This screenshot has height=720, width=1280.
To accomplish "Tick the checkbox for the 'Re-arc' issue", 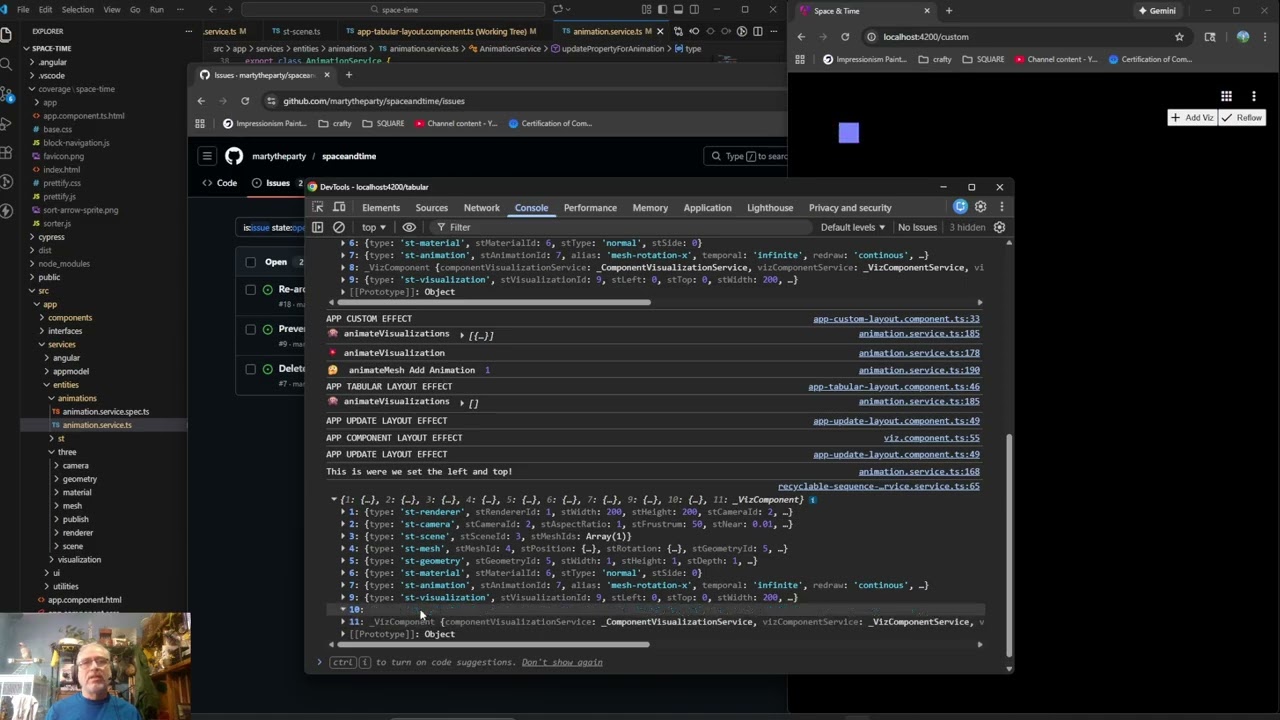I will (251, 289).
